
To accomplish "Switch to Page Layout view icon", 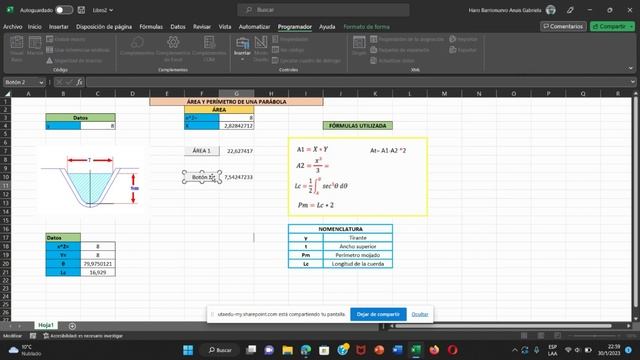I will coord(540,336).
